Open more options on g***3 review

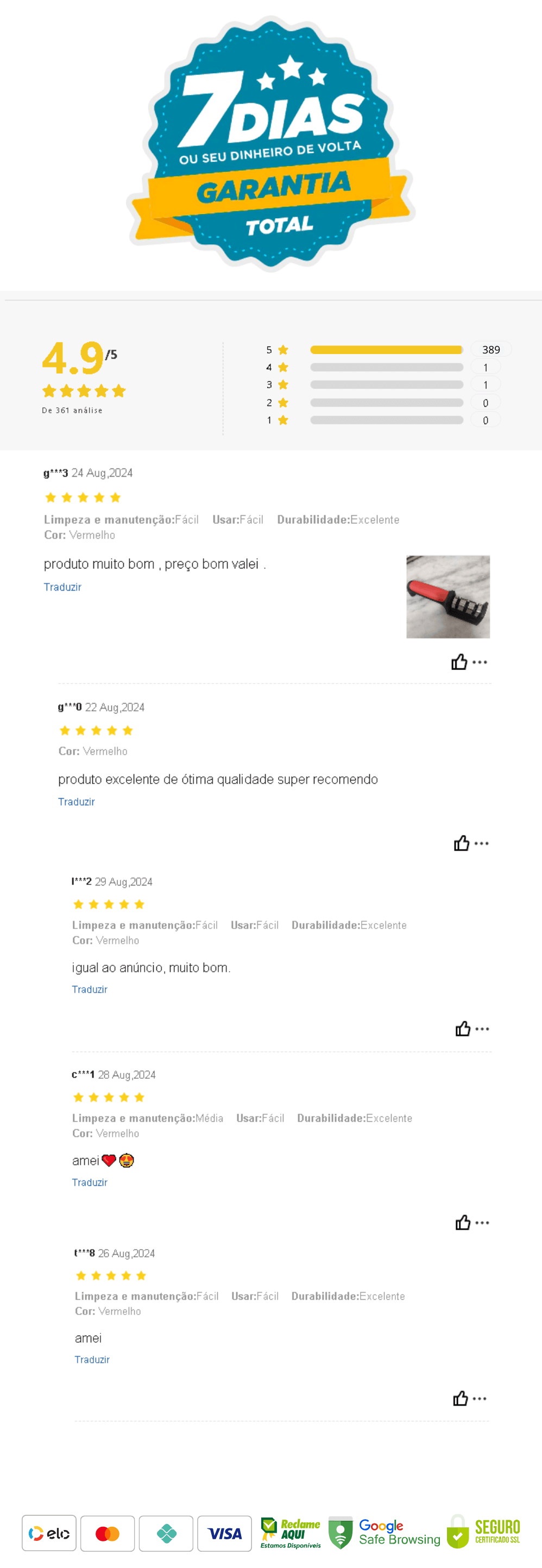480,662
